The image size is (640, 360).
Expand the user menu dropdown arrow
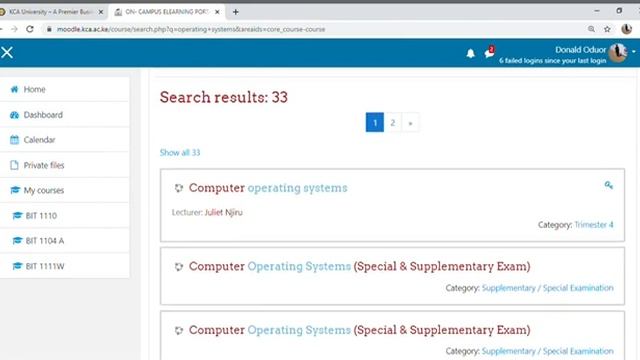pos(633,52)
